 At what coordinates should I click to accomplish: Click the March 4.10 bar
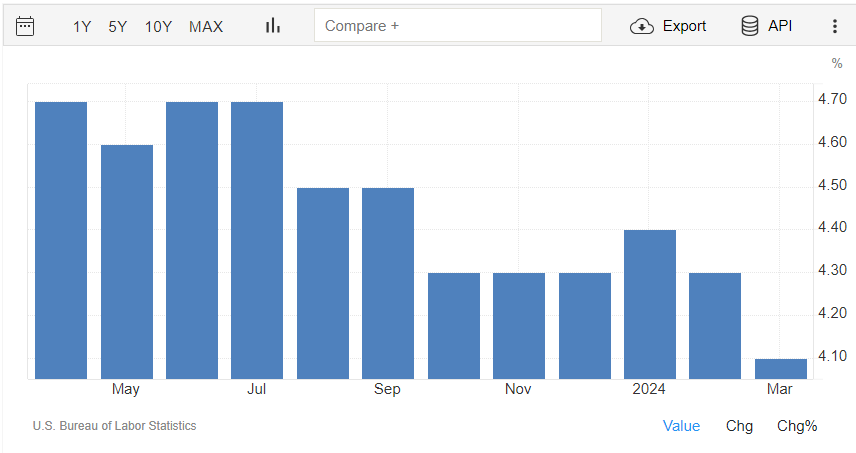(x=781, y=369)
